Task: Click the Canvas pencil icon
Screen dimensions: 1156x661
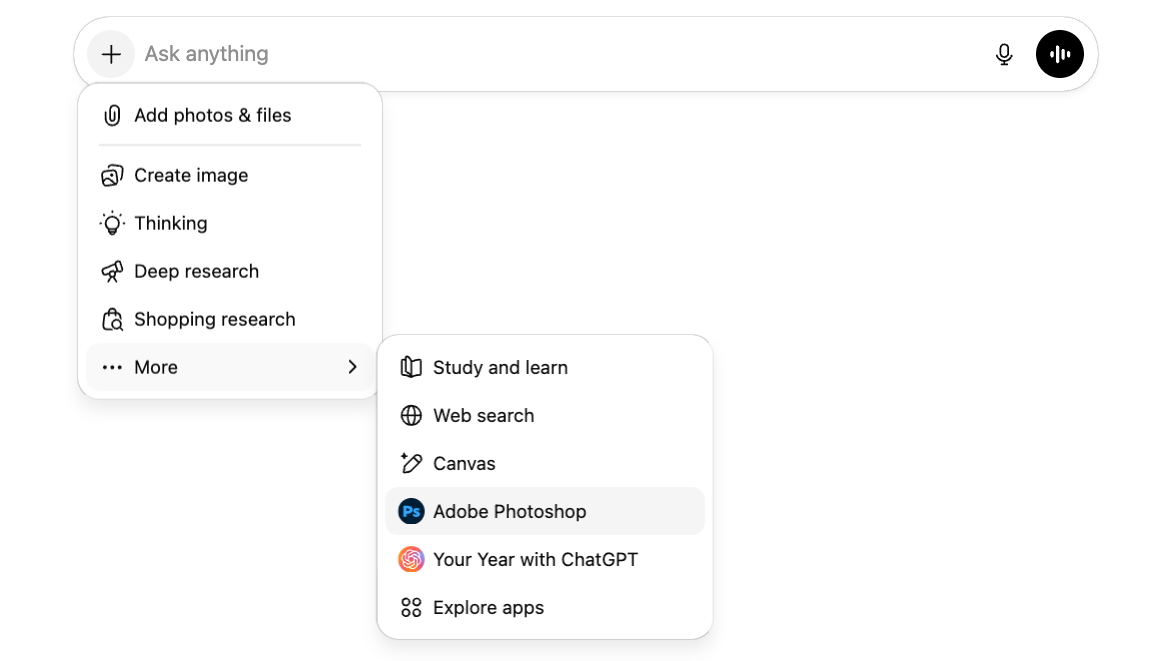Action: [411, 463]
